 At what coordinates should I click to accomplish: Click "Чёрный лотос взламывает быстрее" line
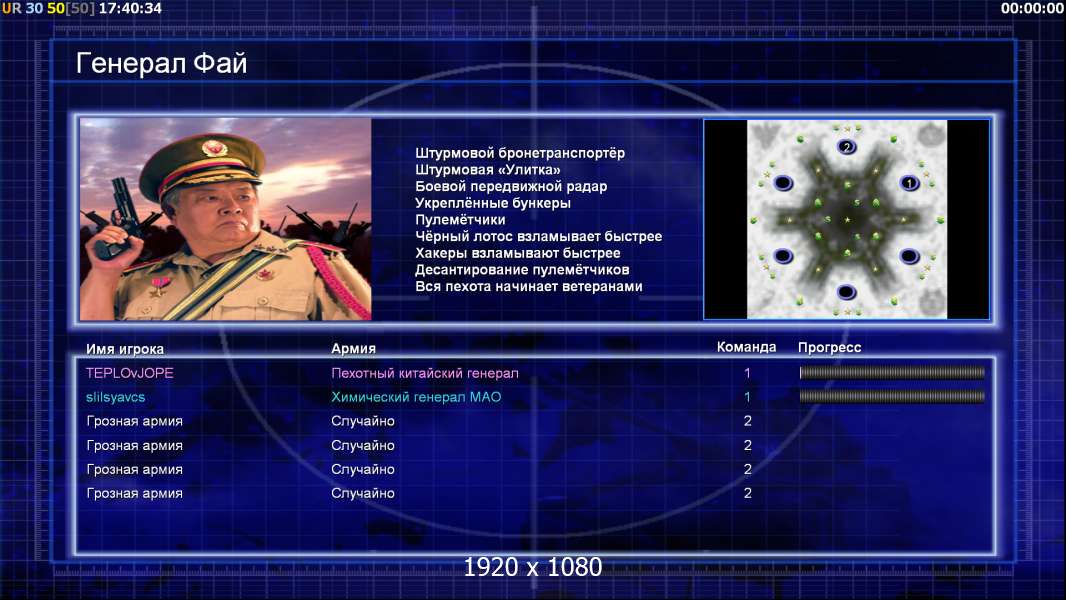pos(538,236)
